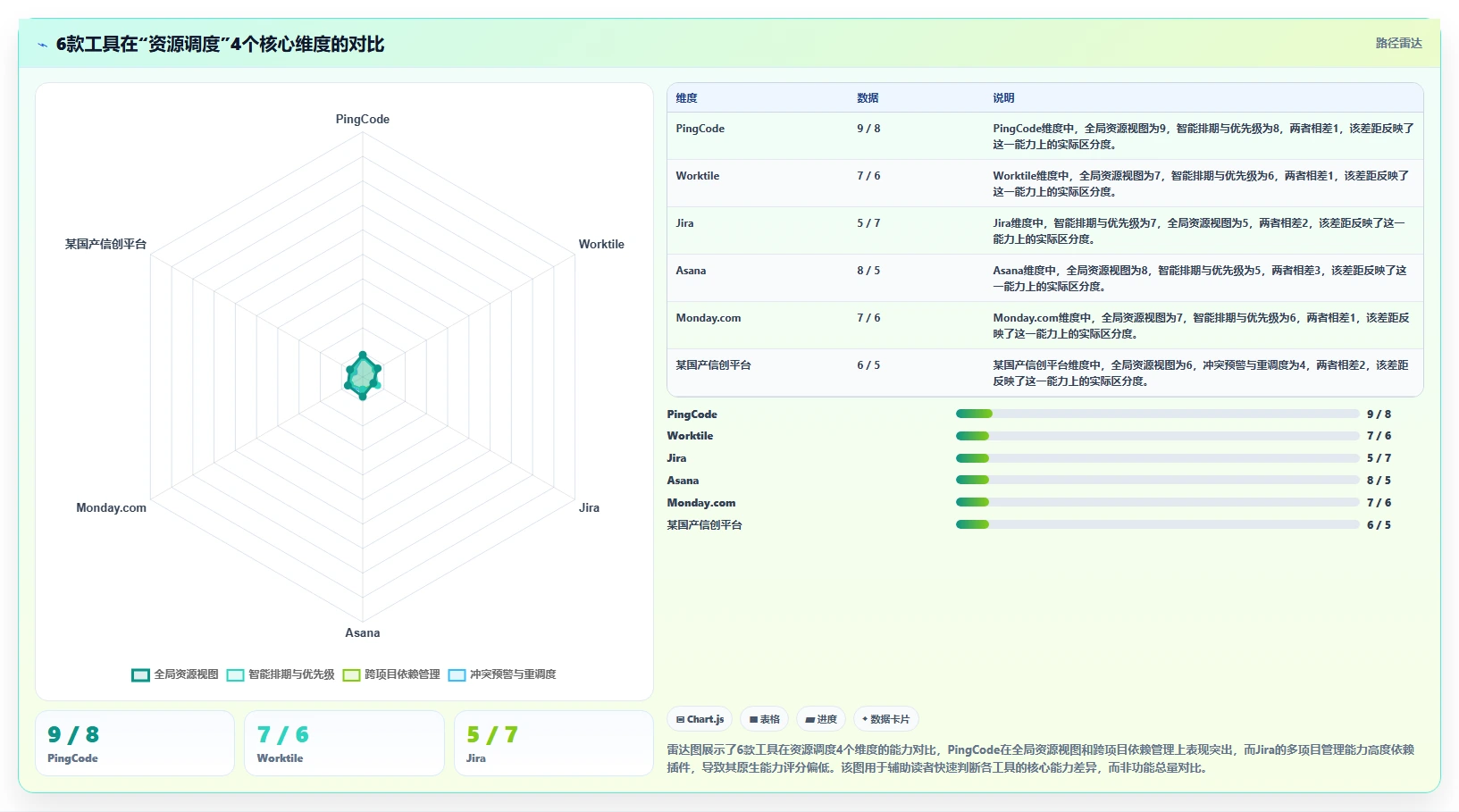Click the 路径雷达 tag in the header
1459x812 pixels.
click(x=1398, y=43)
